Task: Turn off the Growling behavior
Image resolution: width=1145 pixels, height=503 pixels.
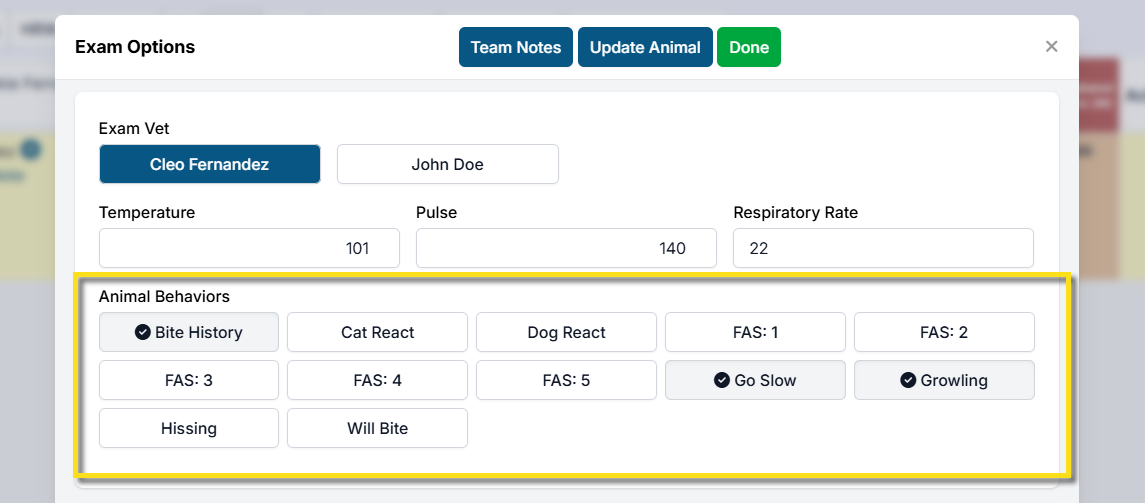Action: click(x=944, y=380)
